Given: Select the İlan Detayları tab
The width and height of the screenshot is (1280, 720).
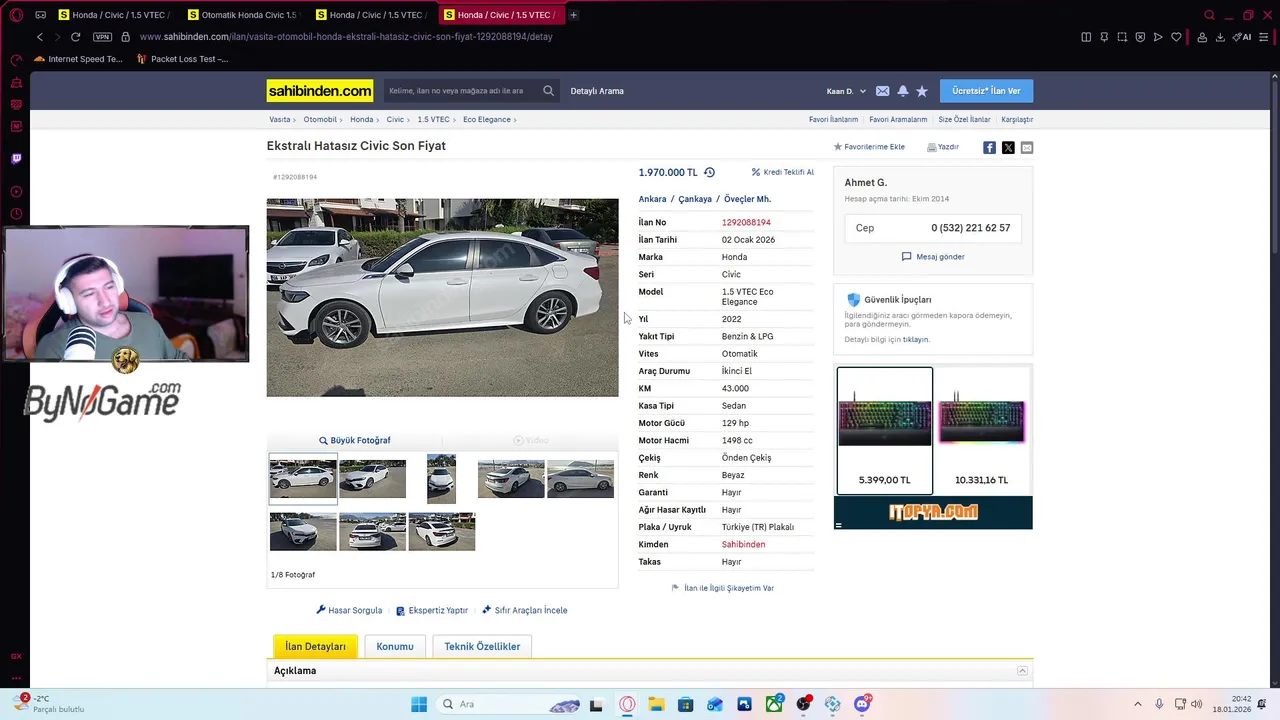Looking at the screenshot, I should [315, 646].
